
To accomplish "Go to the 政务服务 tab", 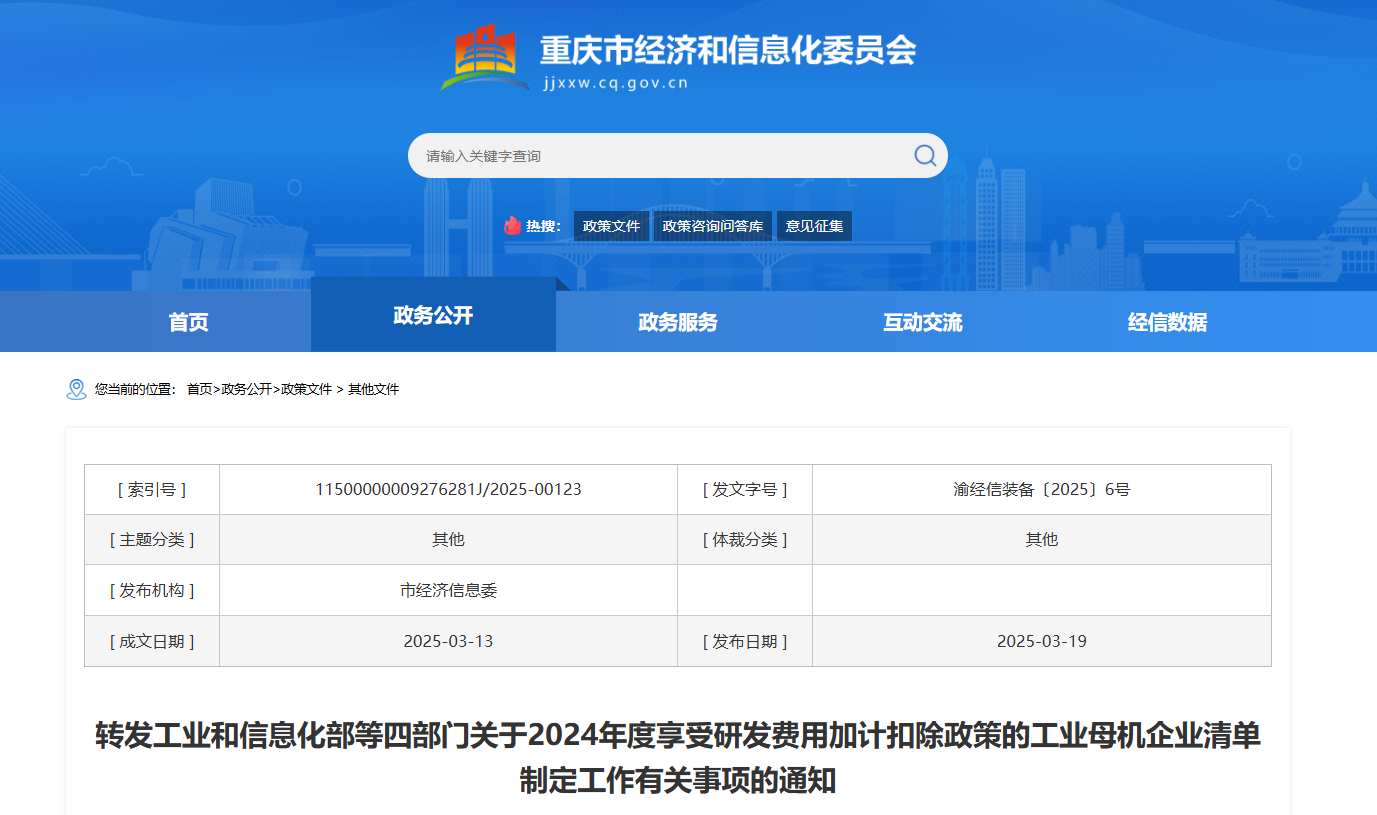I will (678, 322).
